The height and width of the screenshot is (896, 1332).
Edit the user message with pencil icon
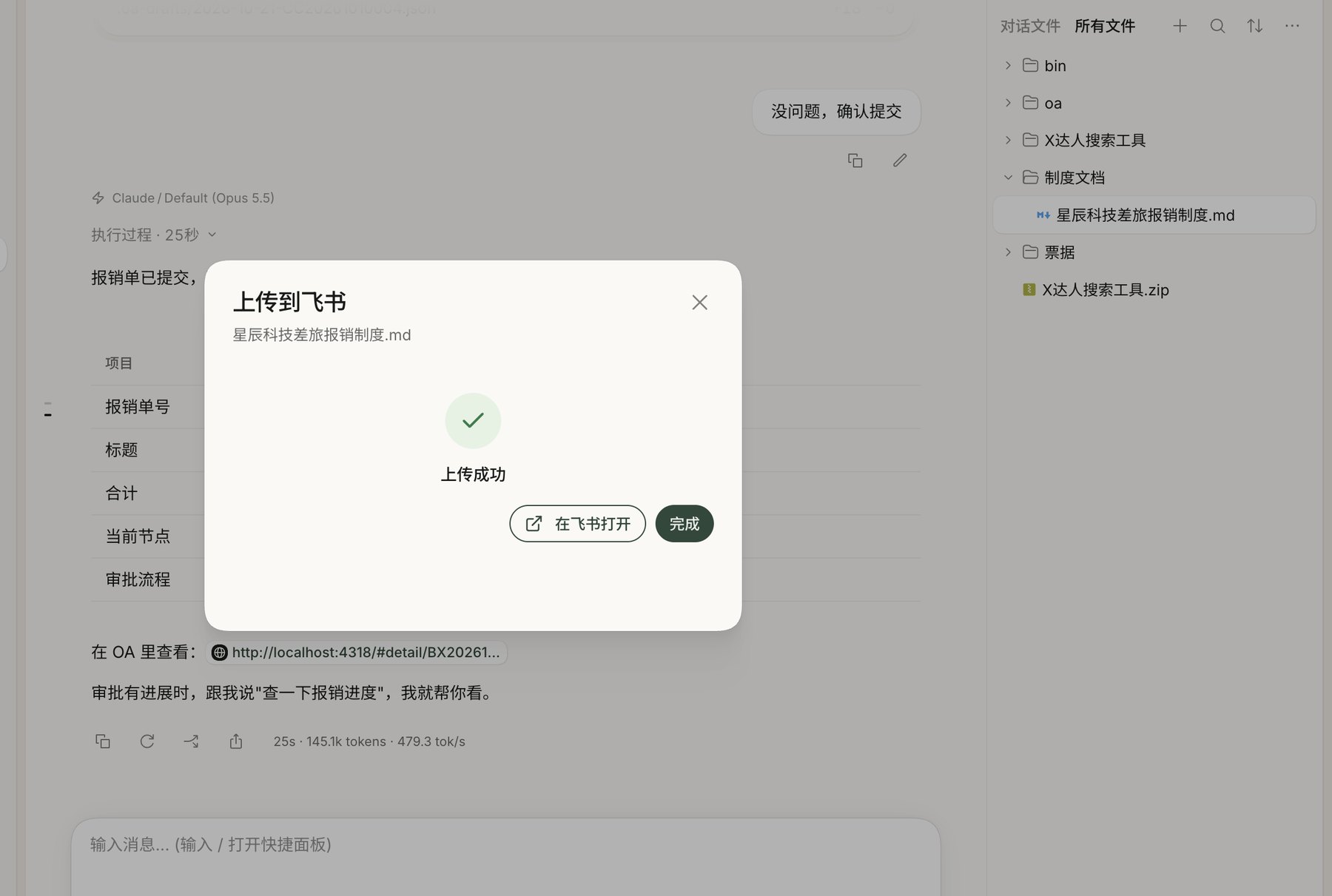pos(900,161)
